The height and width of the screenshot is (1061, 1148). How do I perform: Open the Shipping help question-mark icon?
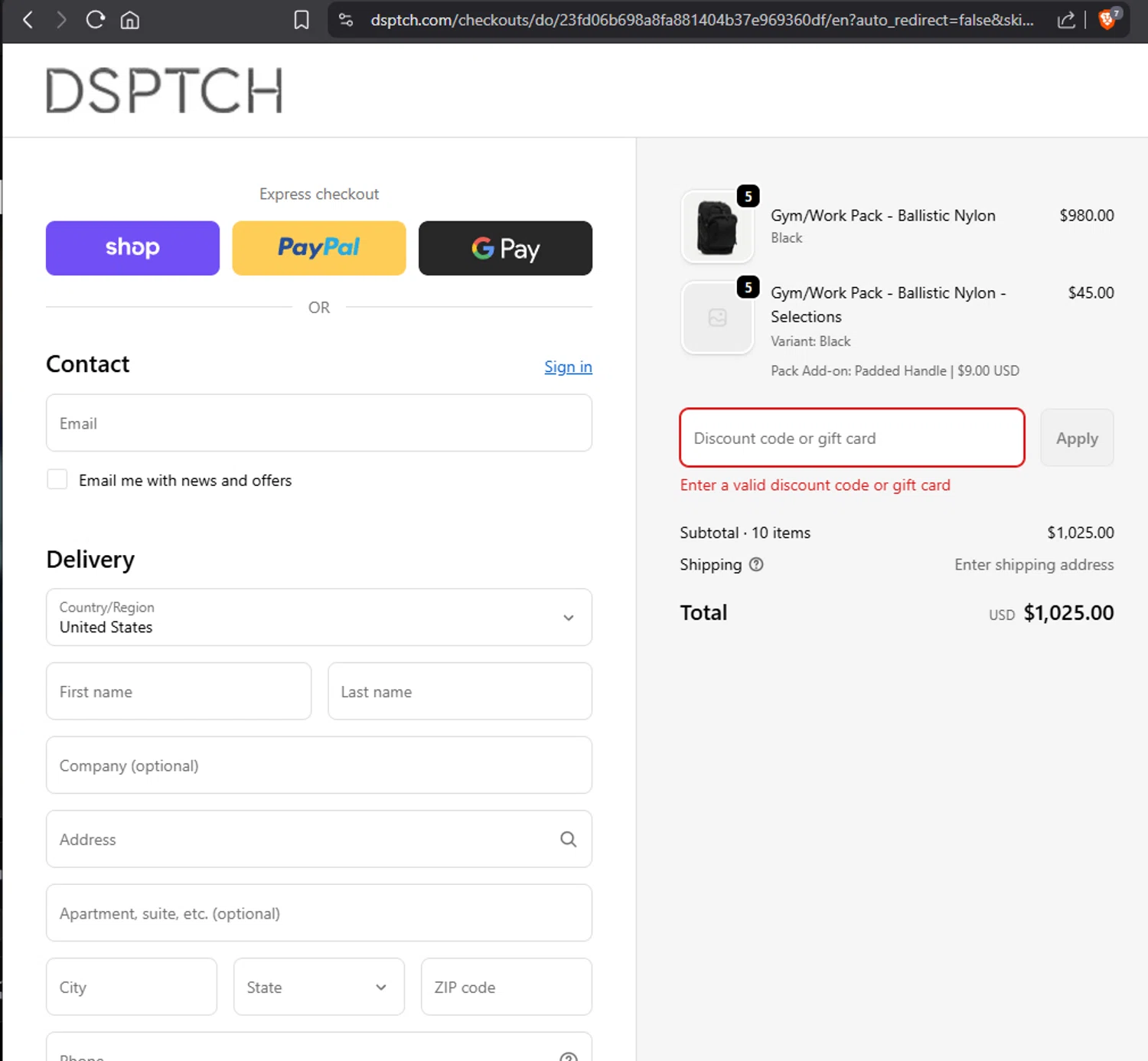click(756, 564)
